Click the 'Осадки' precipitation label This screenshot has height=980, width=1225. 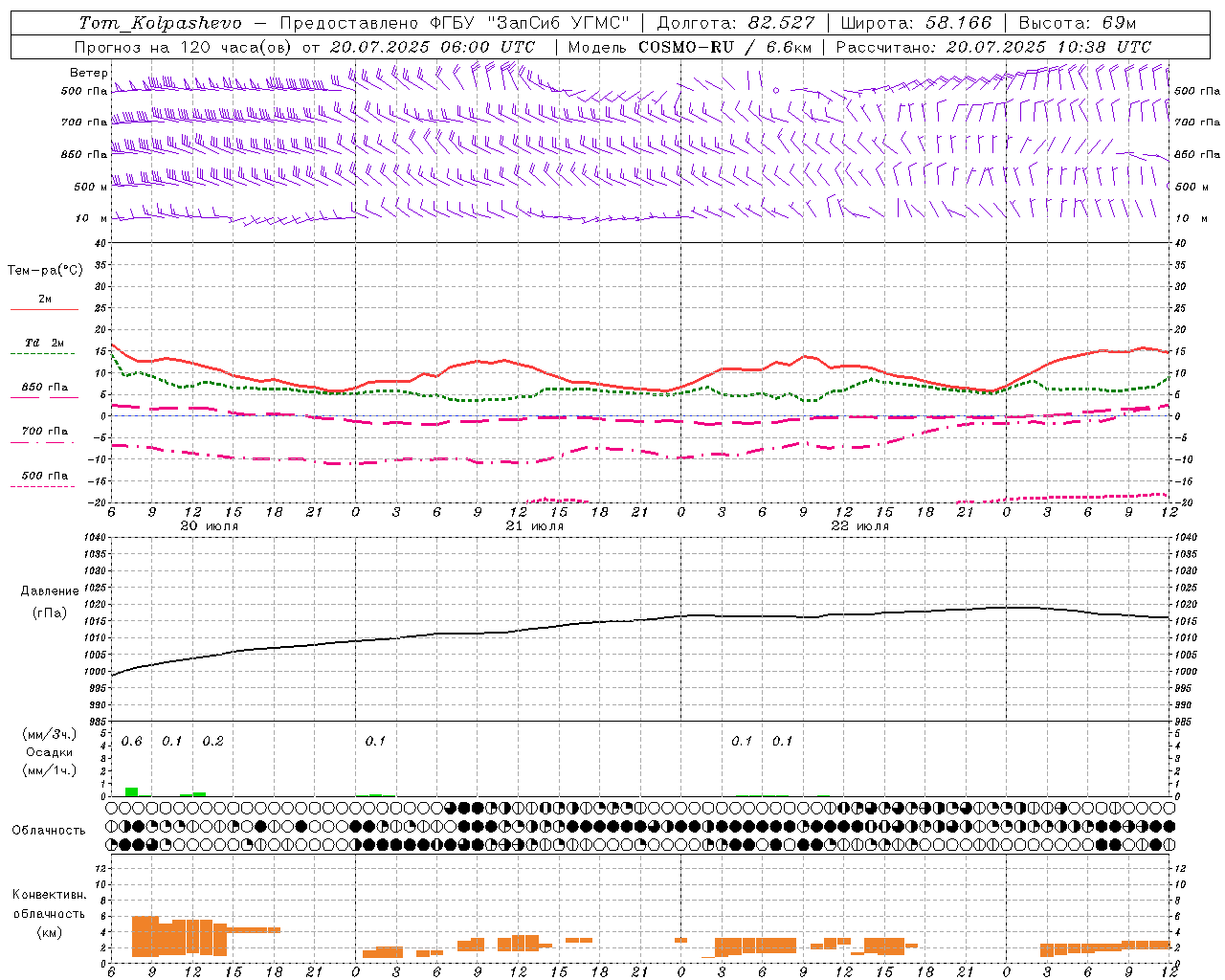click(x=49, y=752)
